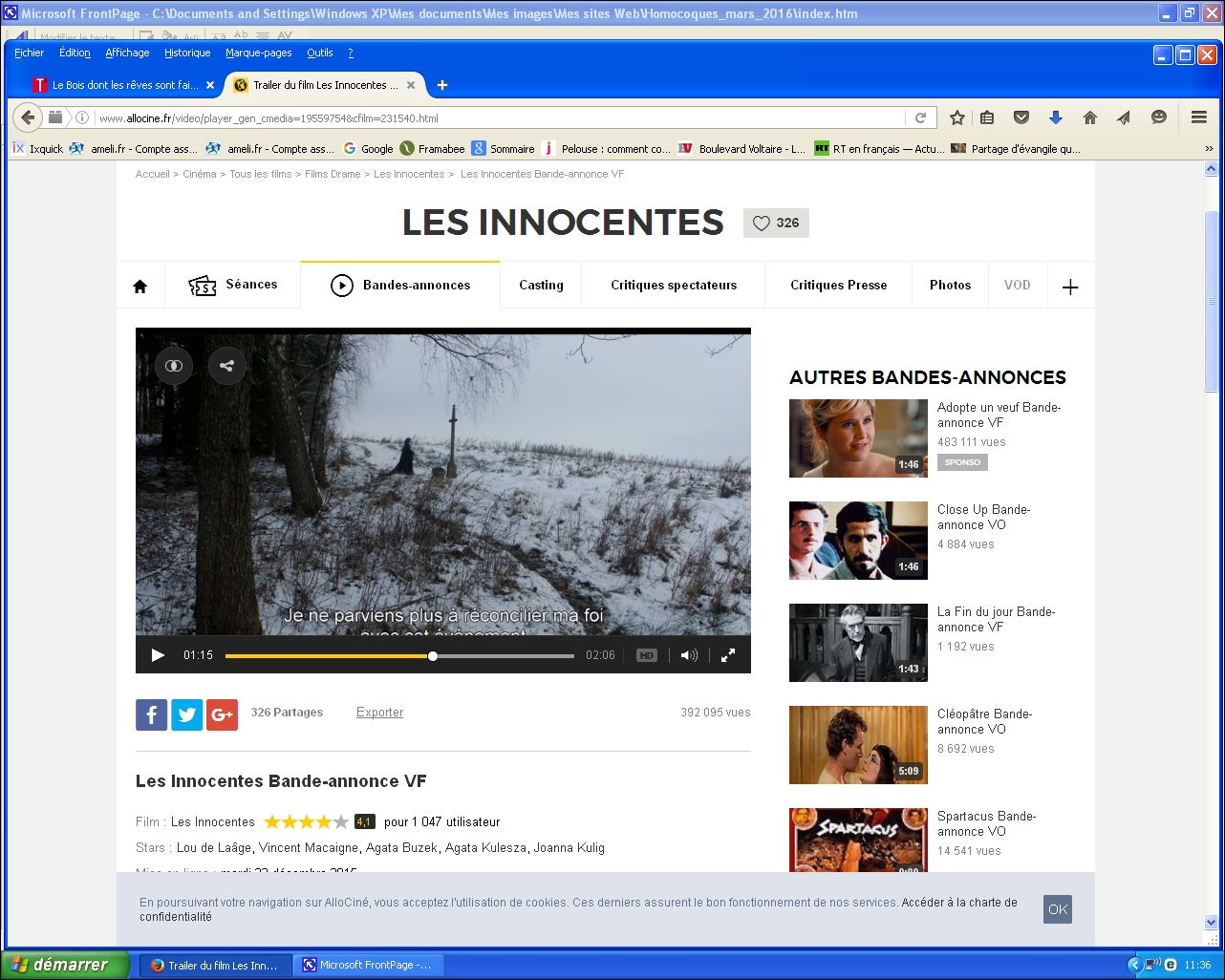Screen dimensions: 1225x980
Task: Click the 'Tous les films' breadcrumb link
Action: 261,174
